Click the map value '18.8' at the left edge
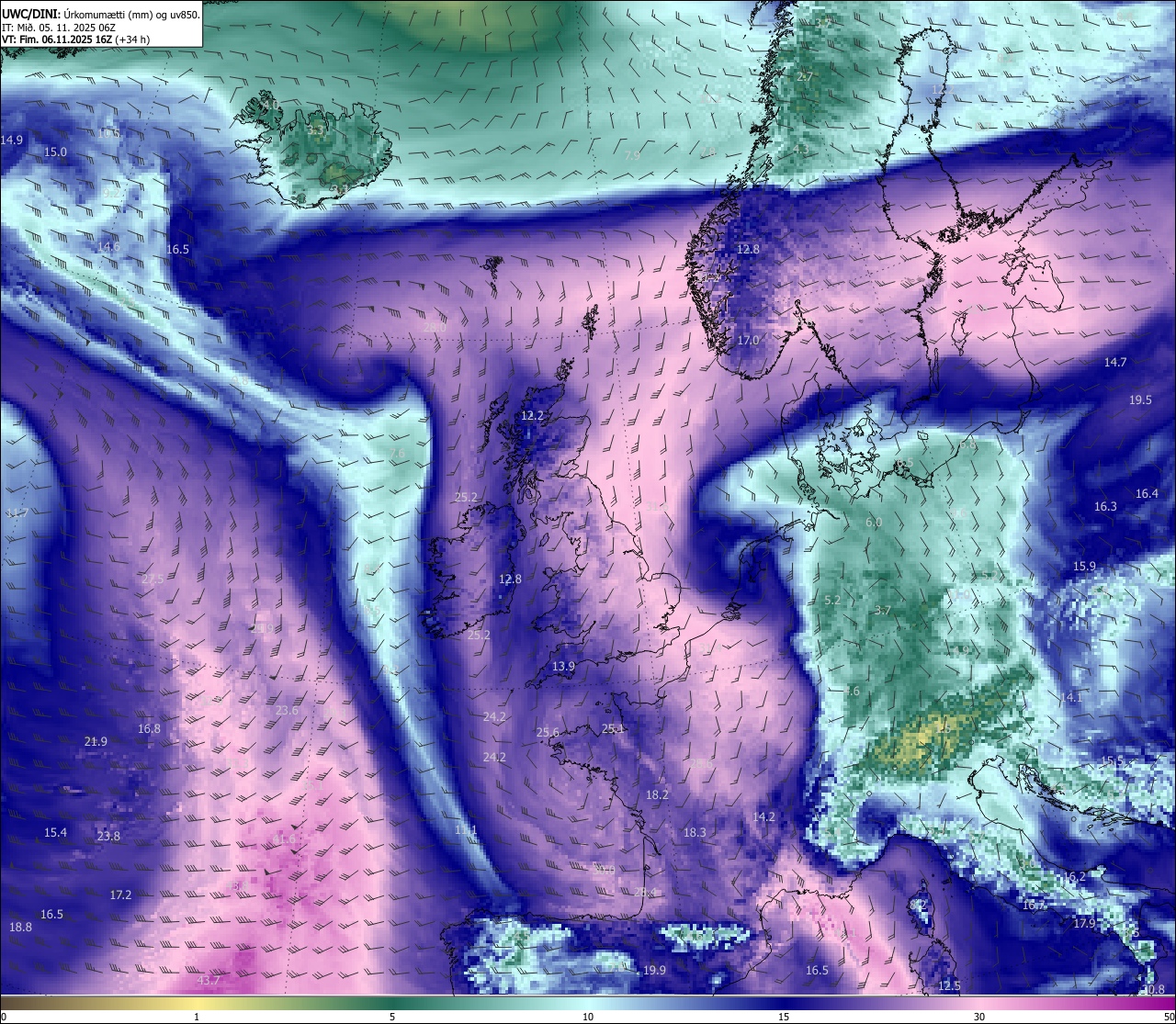This screenshot has width=1176, height=1024. 20,928
